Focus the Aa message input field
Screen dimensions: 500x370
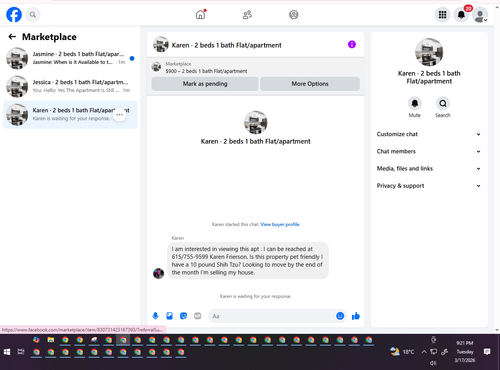[x=272, y=316]
